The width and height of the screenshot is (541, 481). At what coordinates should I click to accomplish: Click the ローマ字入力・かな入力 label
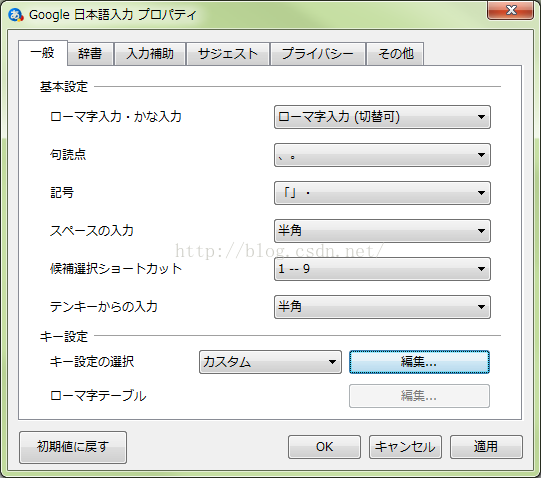pos(116,117)
